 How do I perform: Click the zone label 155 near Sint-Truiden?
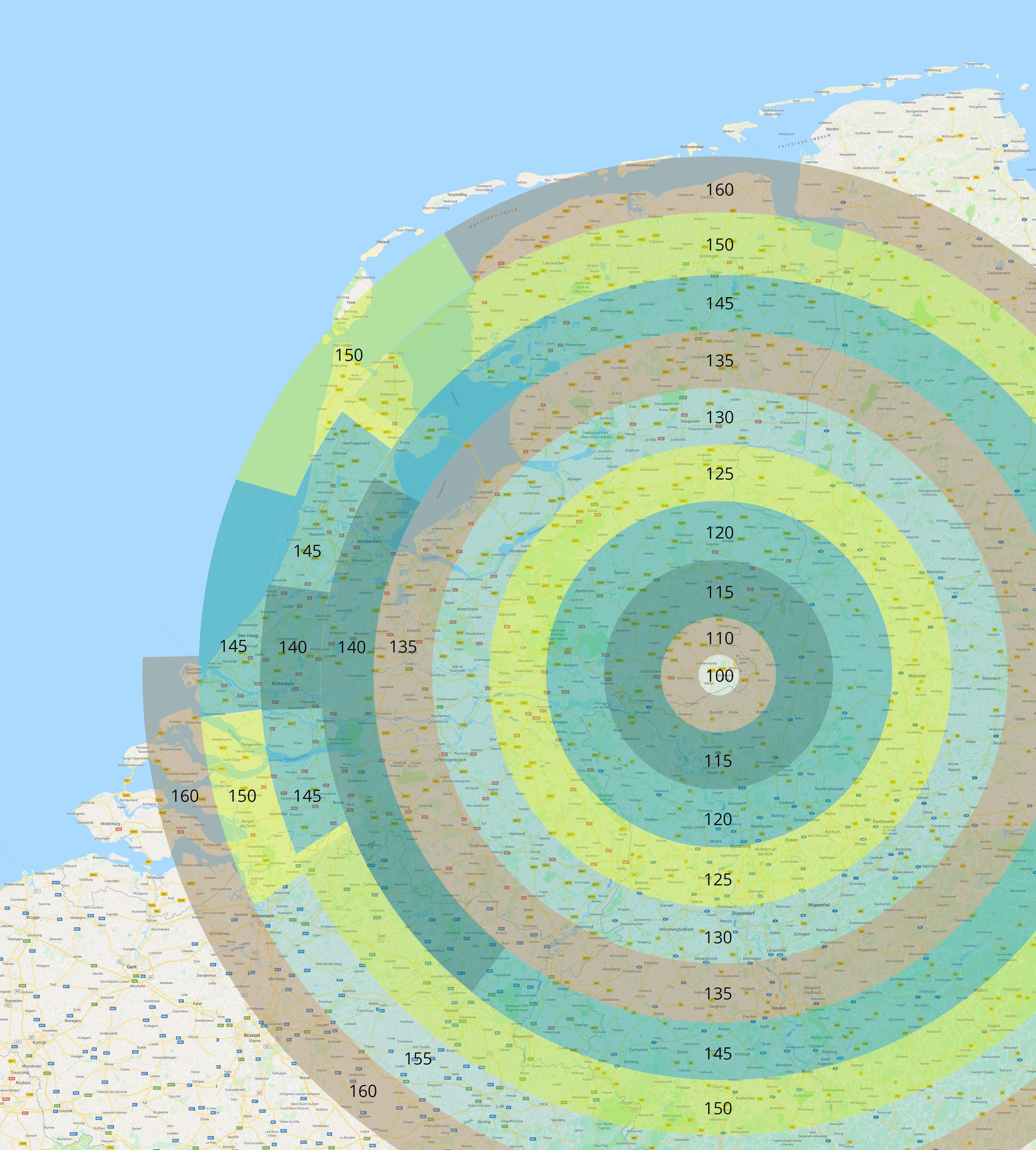tap(419, 1058)
